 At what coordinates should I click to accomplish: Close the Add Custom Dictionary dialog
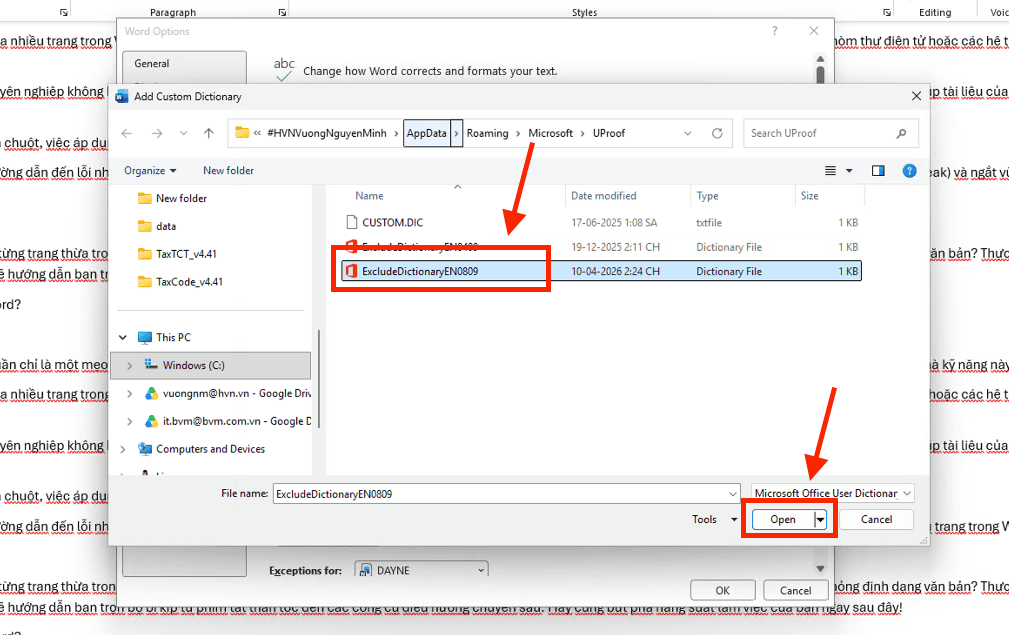click(916, 97)
